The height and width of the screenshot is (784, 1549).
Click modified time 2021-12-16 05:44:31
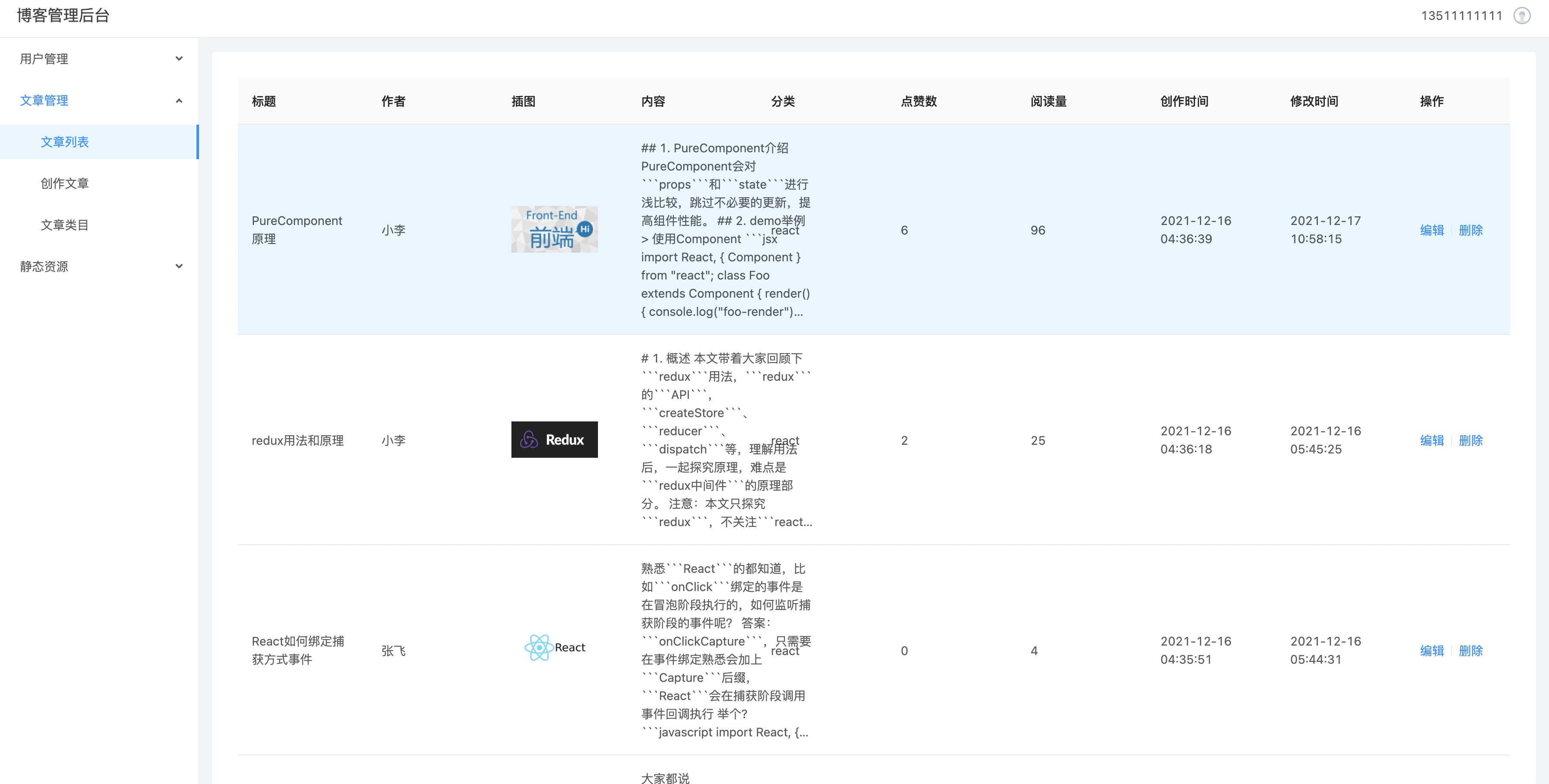[1326, 650]
